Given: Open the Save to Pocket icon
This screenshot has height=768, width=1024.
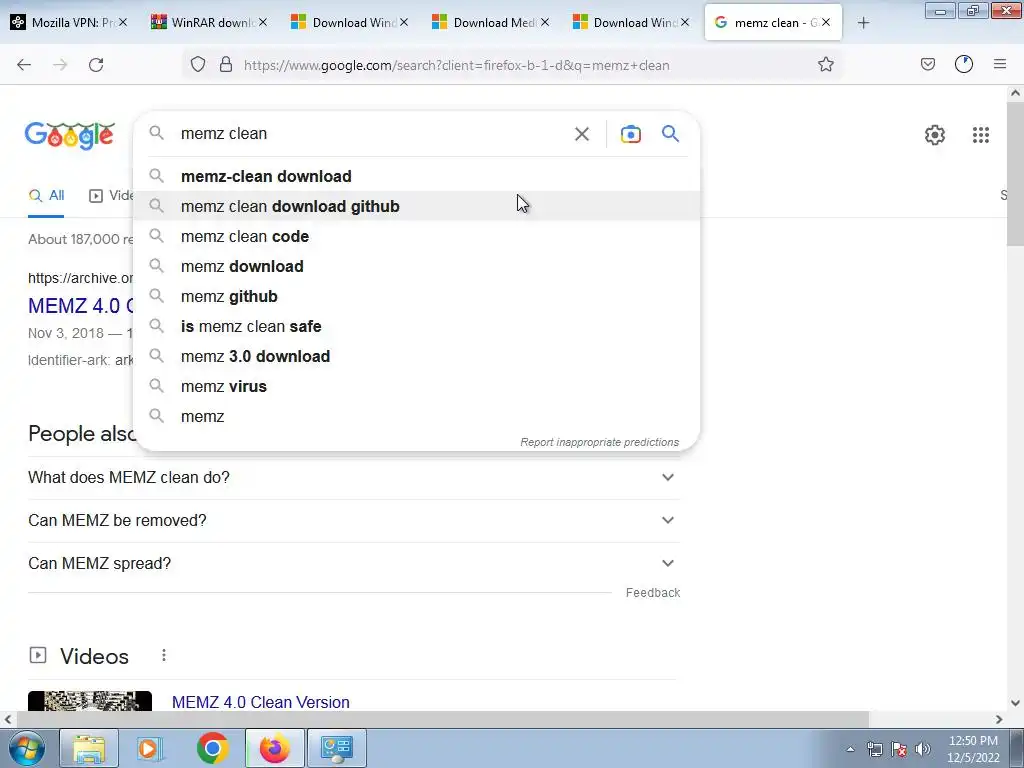Looking at the screenshot, I should [x=927, y=64].
